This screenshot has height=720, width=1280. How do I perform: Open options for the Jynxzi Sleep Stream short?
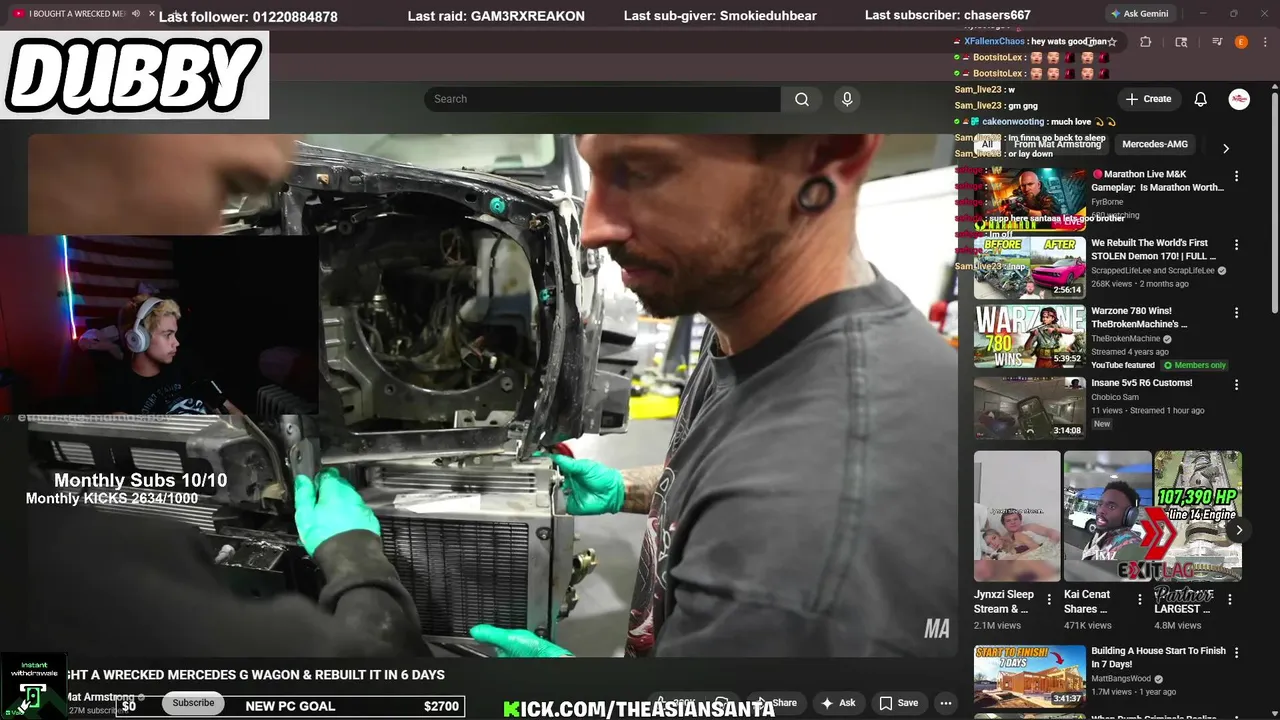pos(1049,600)
